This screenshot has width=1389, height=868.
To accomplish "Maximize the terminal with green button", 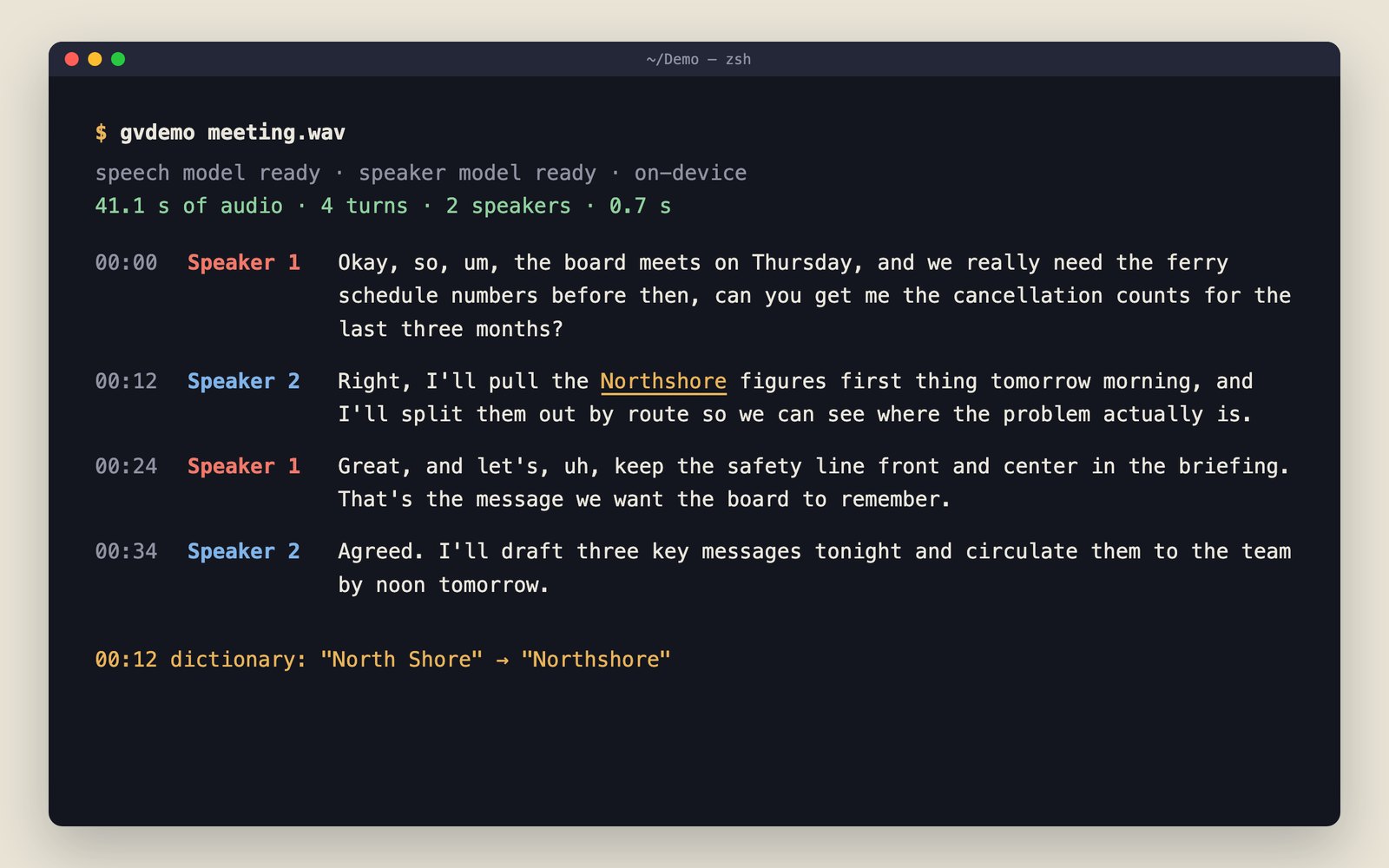I will click(x=118, y=59).
